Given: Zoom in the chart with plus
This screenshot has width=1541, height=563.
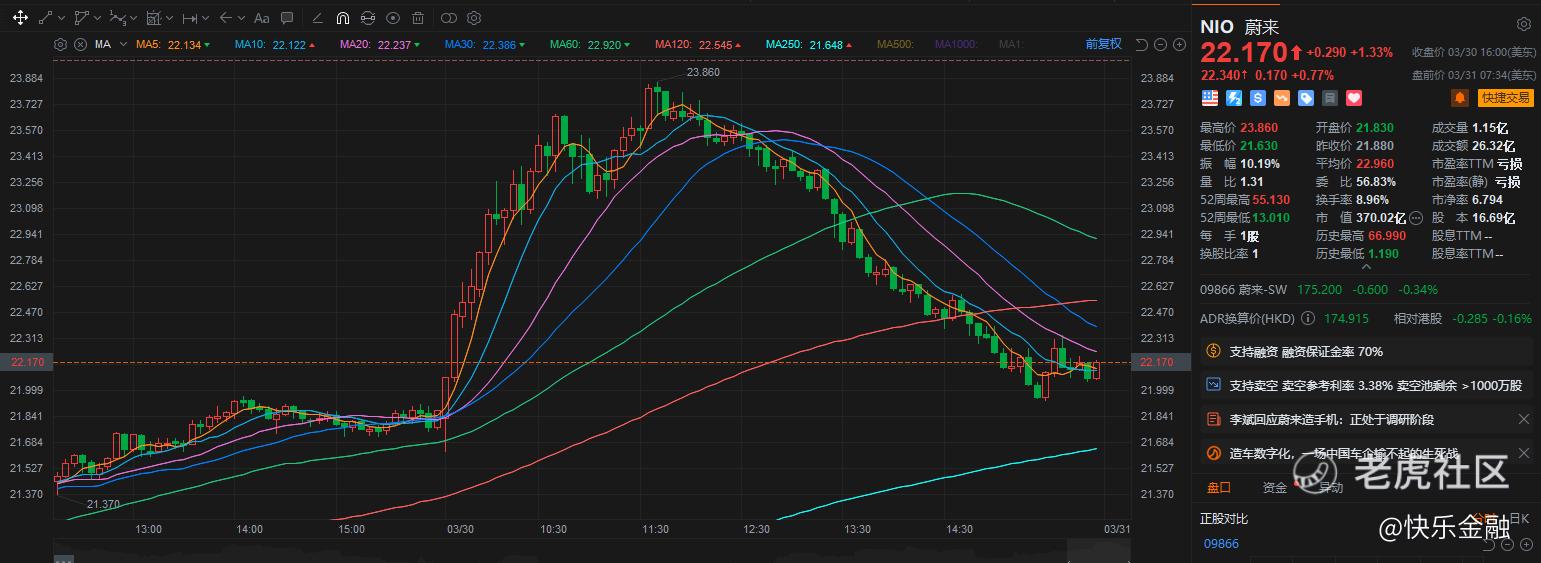Looking at the screenshot, I should click(1177, 44).
